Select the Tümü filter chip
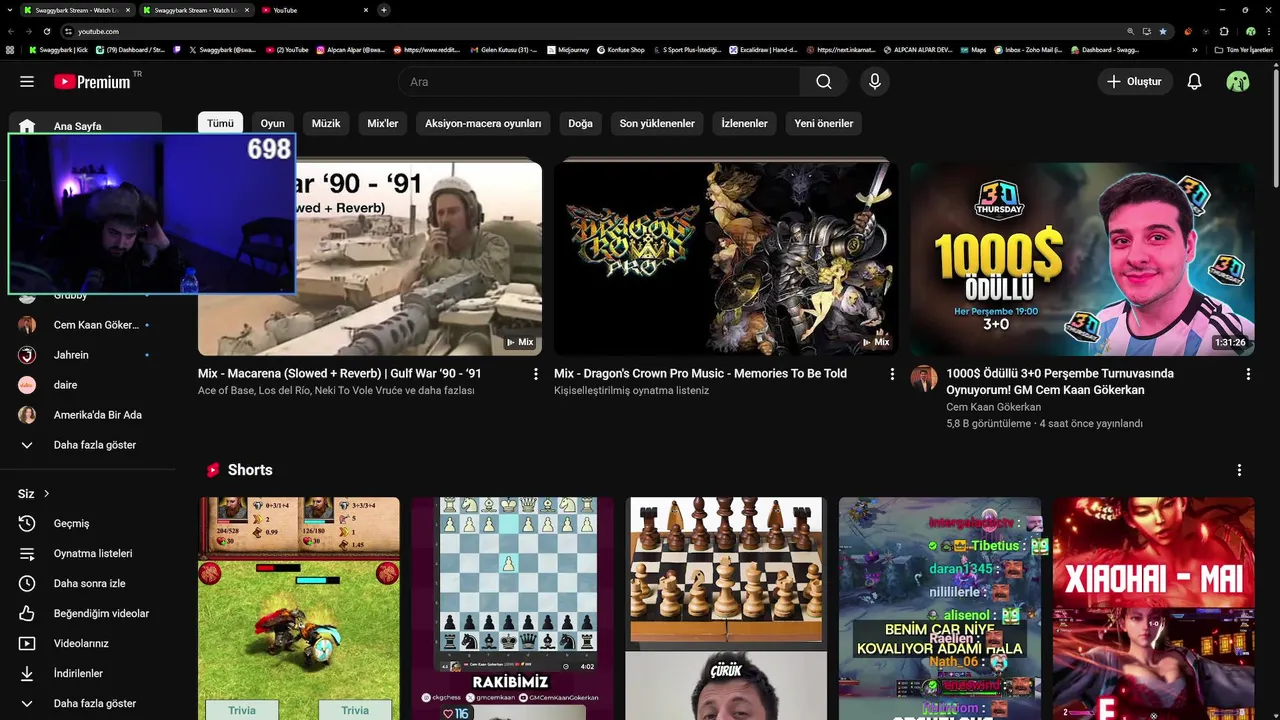1280x720 pixels. pos(220,123)
